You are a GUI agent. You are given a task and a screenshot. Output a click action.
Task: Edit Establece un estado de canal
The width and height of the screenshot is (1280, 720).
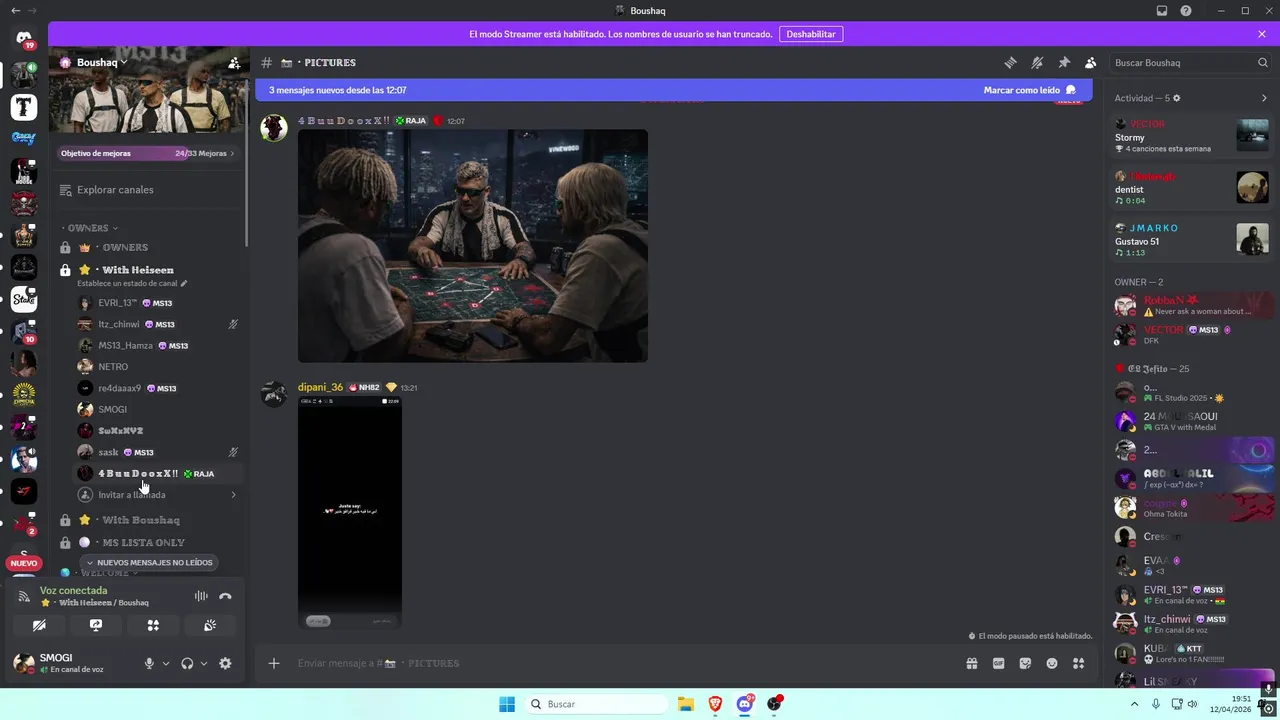132,284
